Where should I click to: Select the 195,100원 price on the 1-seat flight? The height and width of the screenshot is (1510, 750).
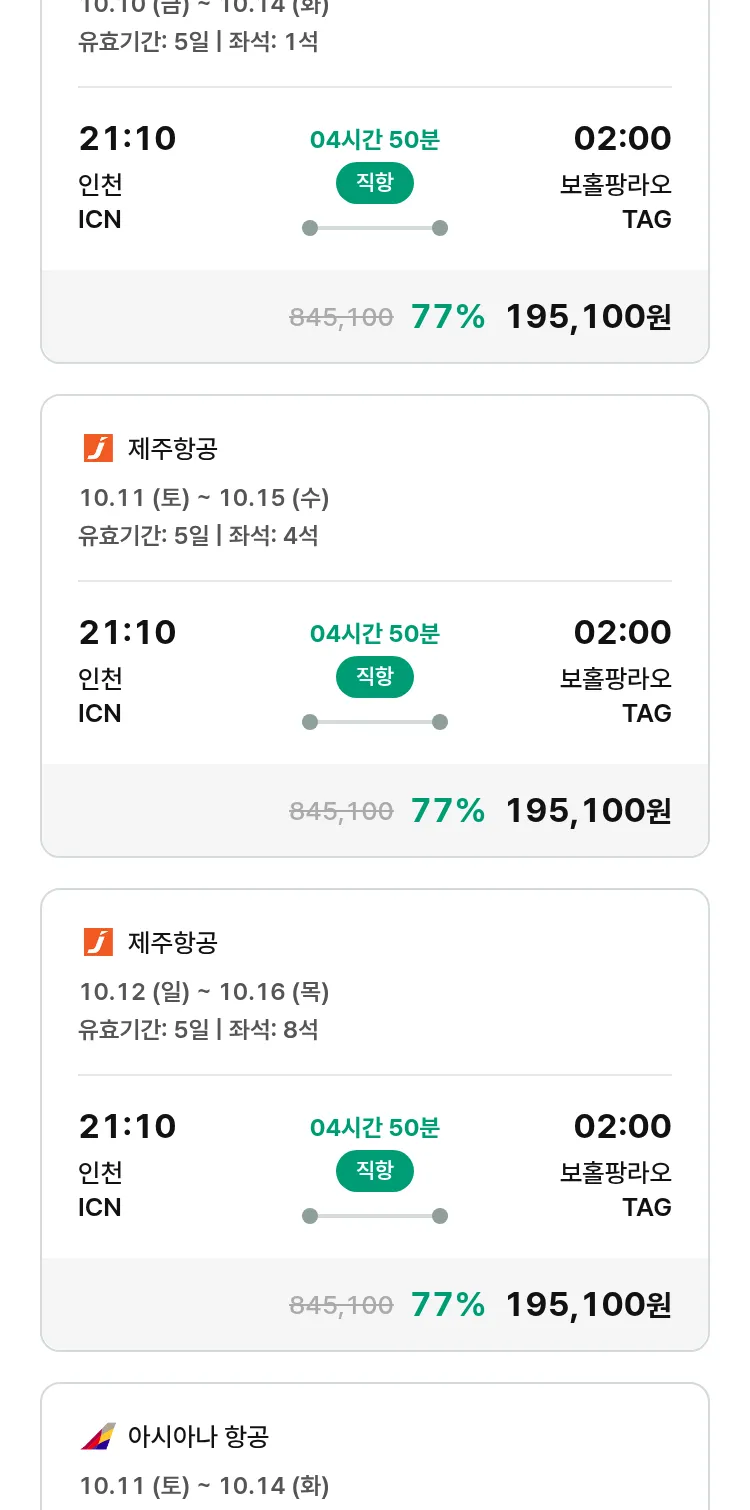(x=588, y=317)
